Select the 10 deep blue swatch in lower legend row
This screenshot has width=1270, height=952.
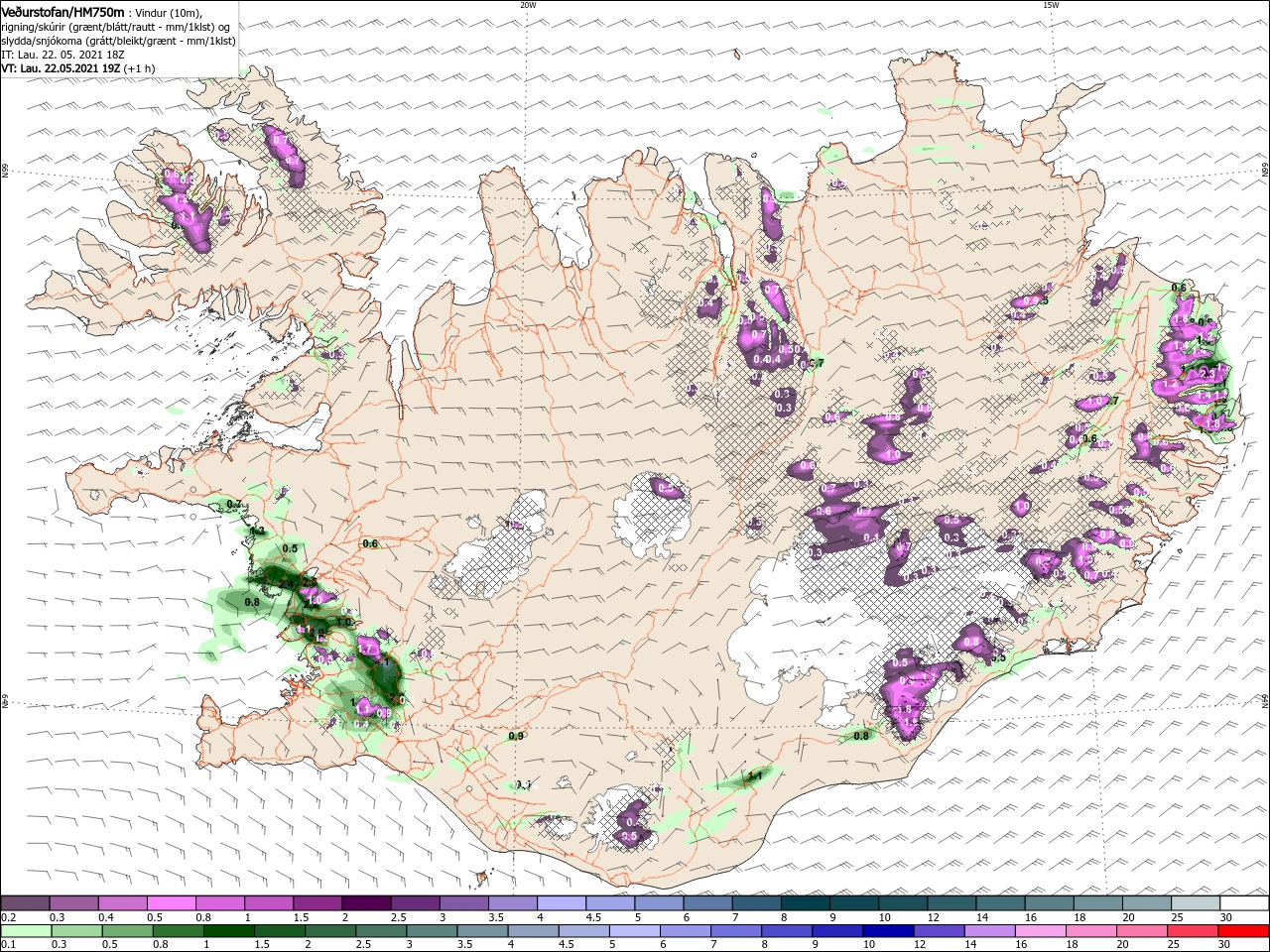pyautogui.click(x=888, y=931)
